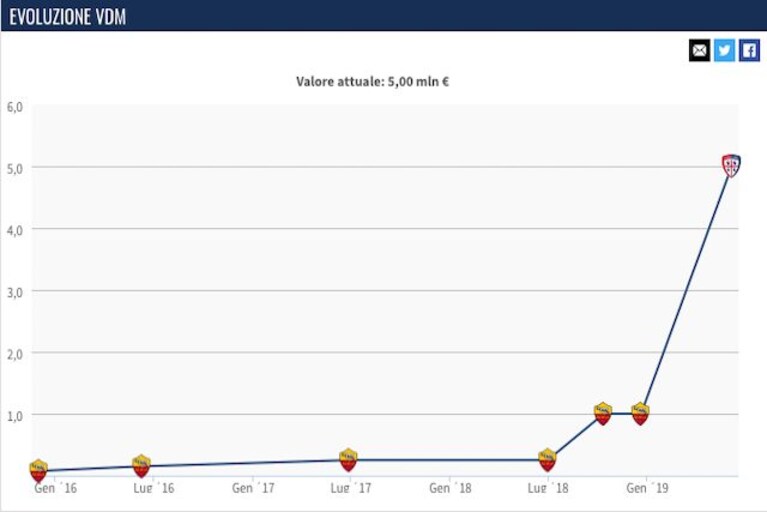Click the EVOLUZIONE VDM header title
Viewport: 767px width, 512px height.
coord(68,17)
